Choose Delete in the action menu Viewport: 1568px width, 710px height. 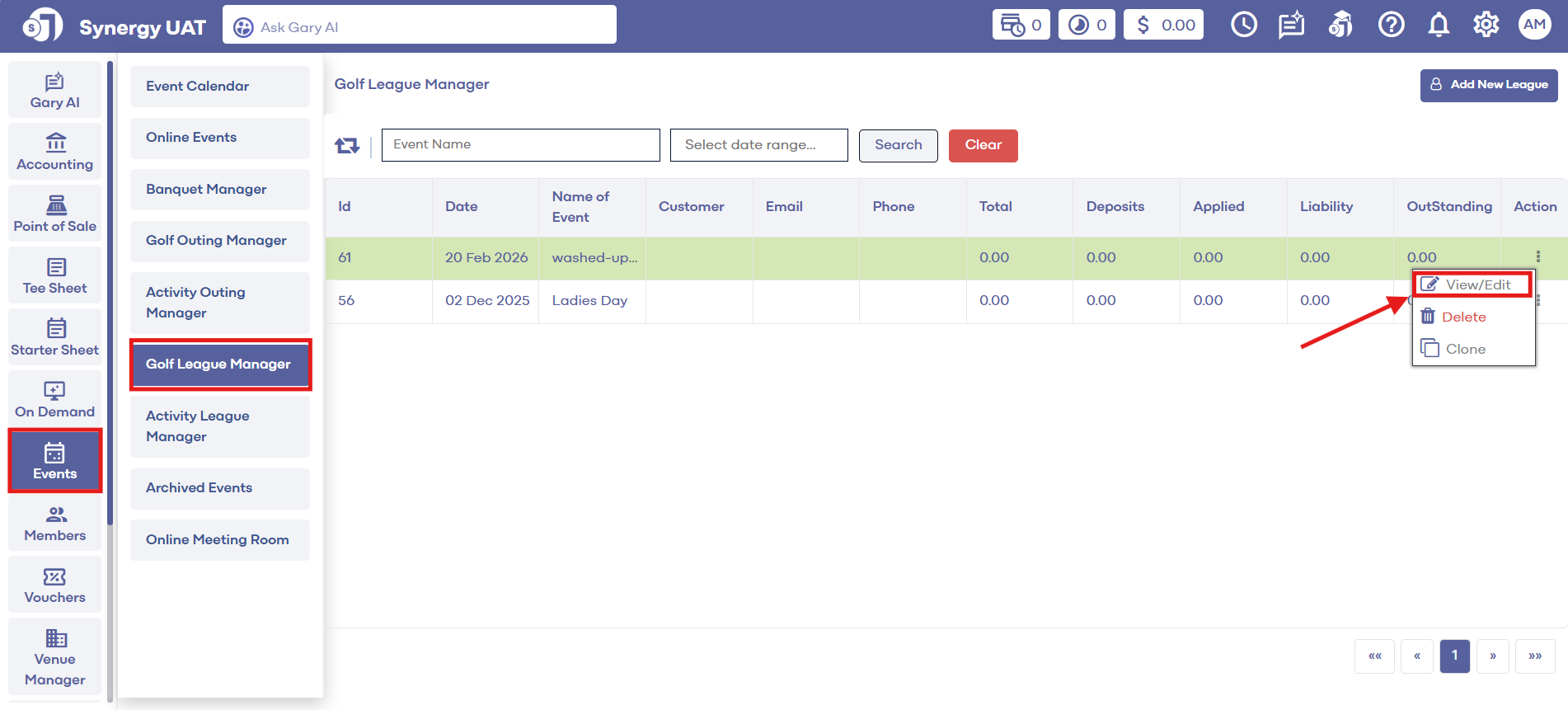tap(1462, 317)
